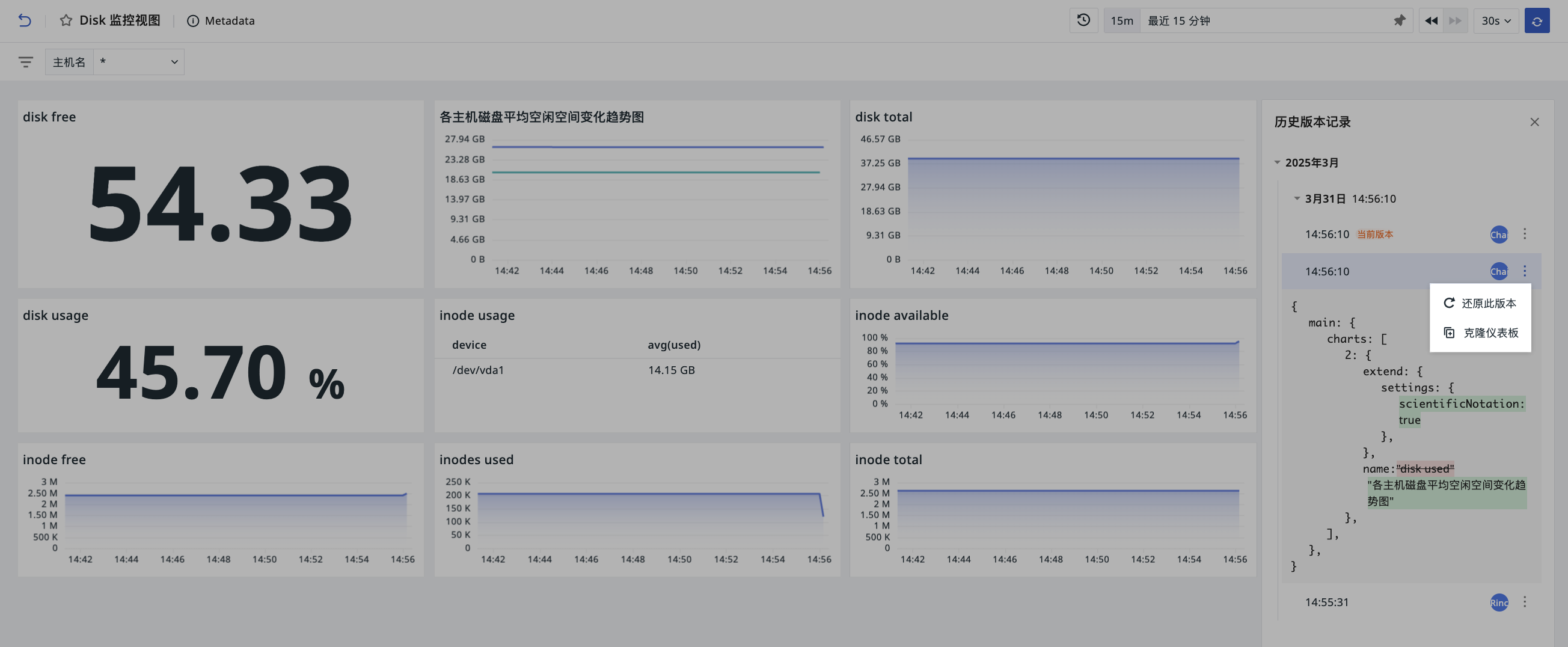Step time range backward
The width and height of the screenshot is (1568, 647).
coord(1431,20)
